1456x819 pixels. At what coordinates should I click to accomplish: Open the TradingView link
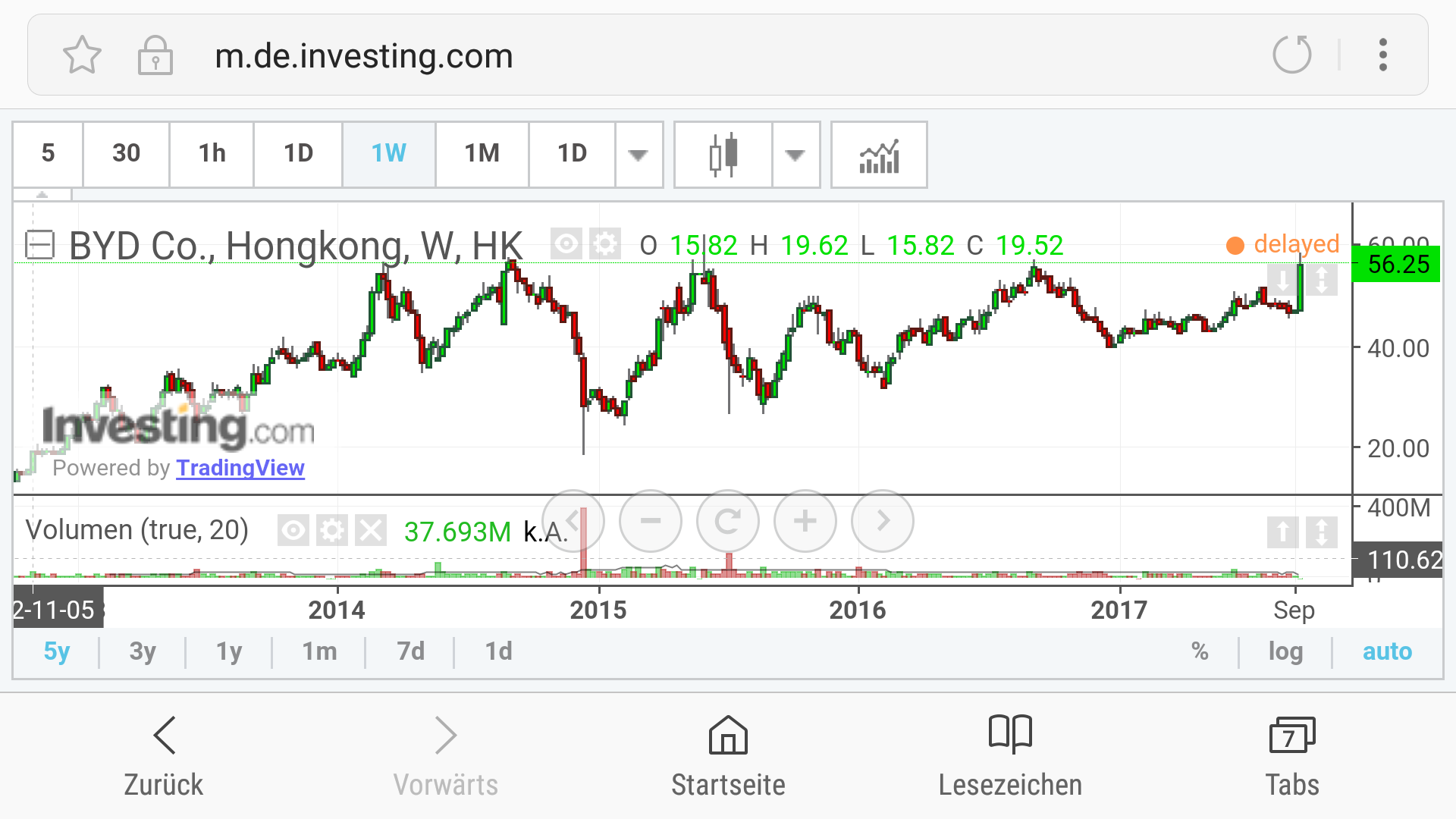pyautogui.click(x=240, y=468)
